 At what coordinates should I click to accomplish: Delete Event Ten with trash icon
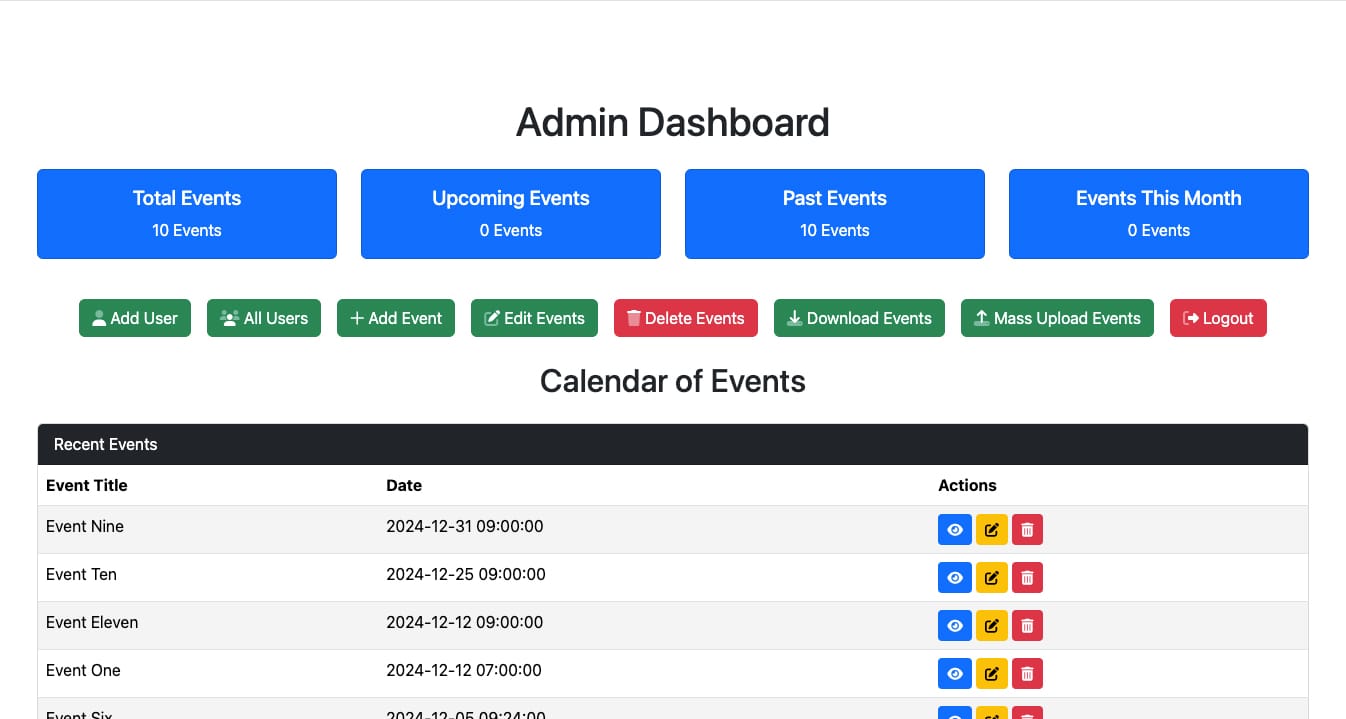1027,578
